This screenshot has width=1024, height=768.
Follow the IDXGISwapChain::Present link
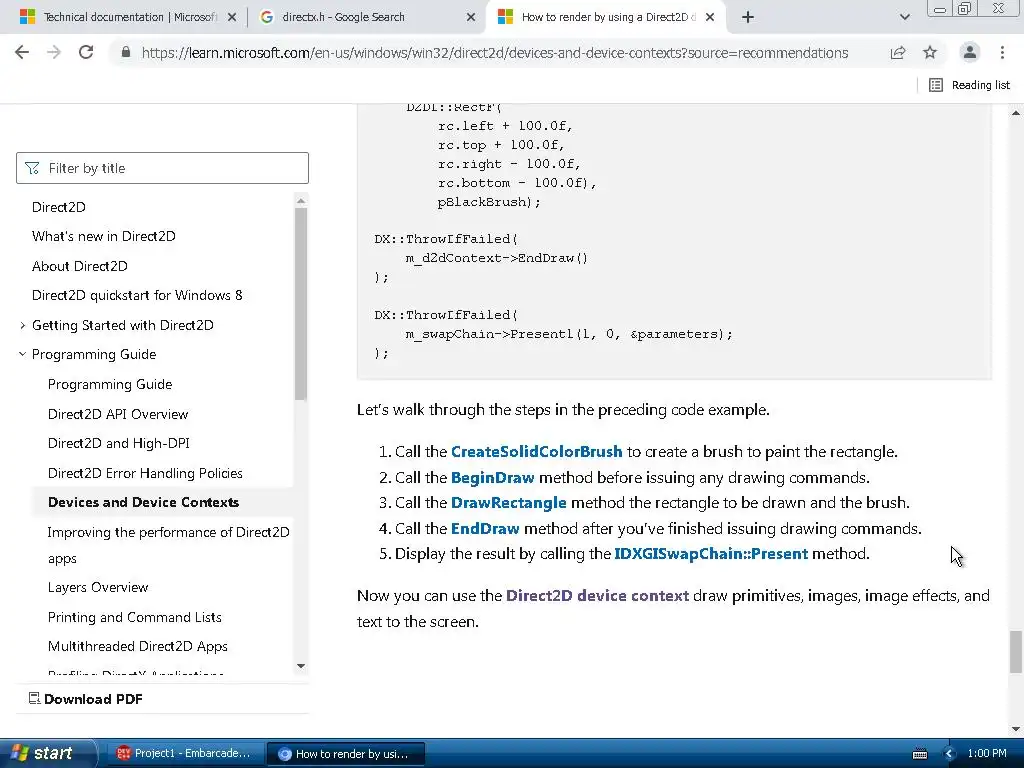(711, 554)
